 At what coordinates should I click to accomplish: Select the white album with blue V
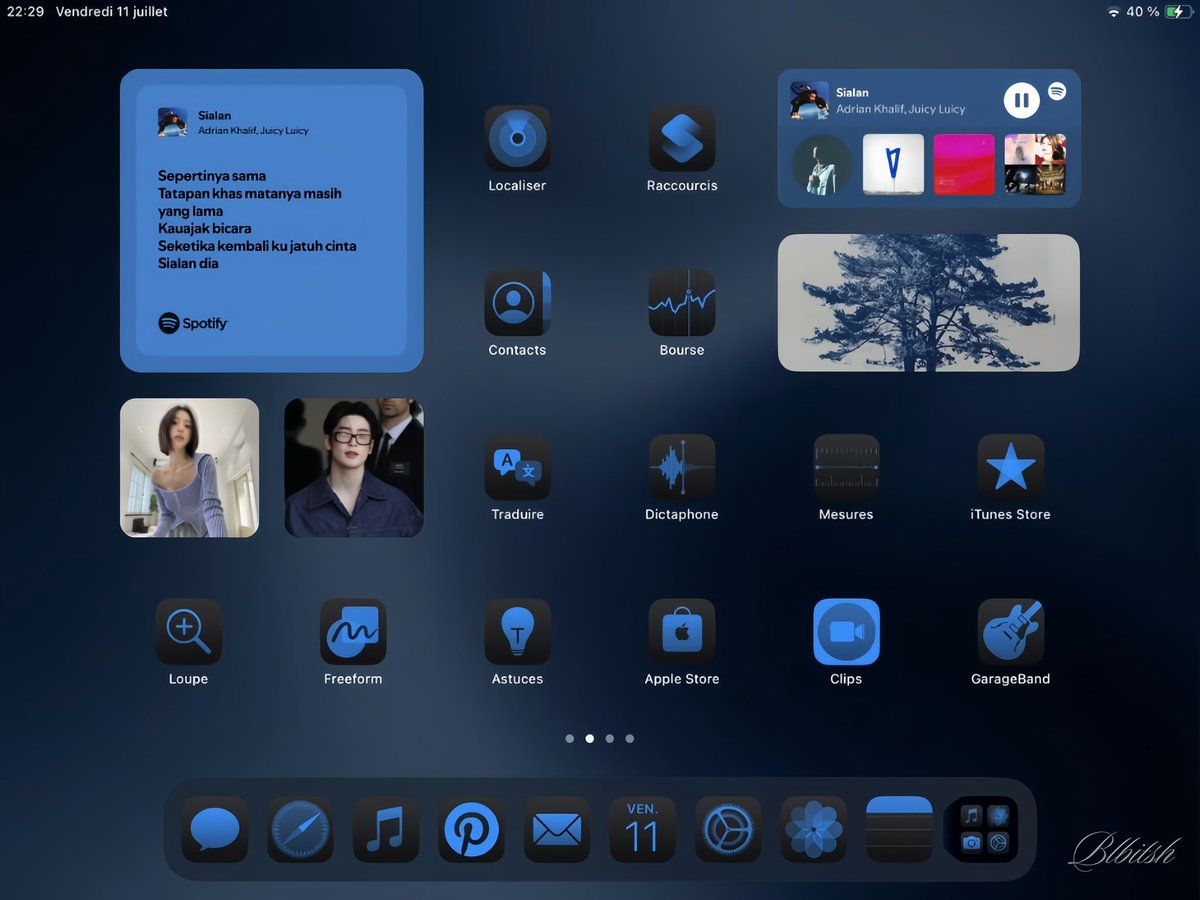click(893, 164)
